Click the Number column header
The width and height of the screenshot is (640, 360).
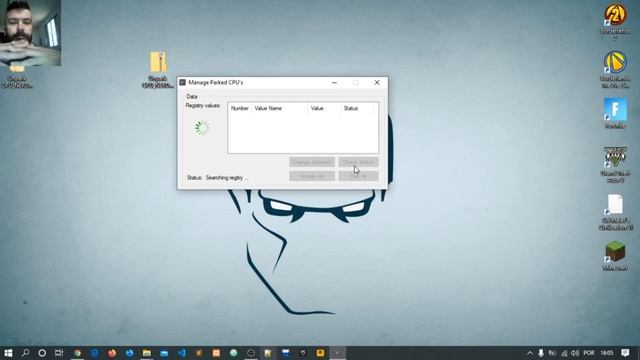(x=240, y=108)
